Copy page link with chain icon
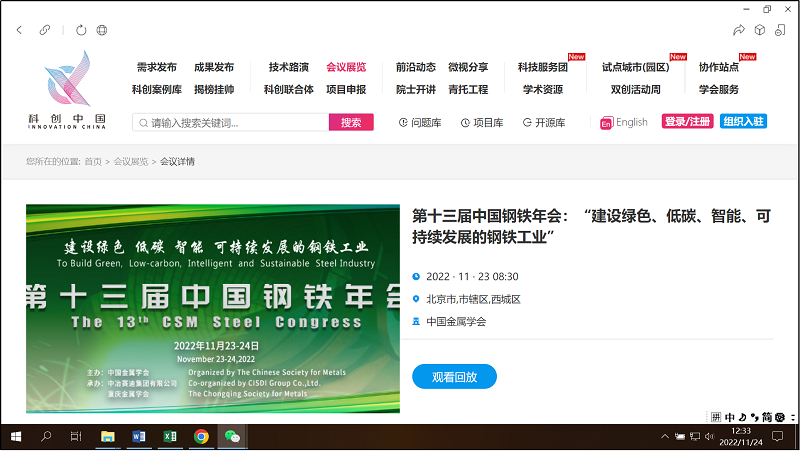The width and height of the screenshot is (800, 451). click(45, 30)
